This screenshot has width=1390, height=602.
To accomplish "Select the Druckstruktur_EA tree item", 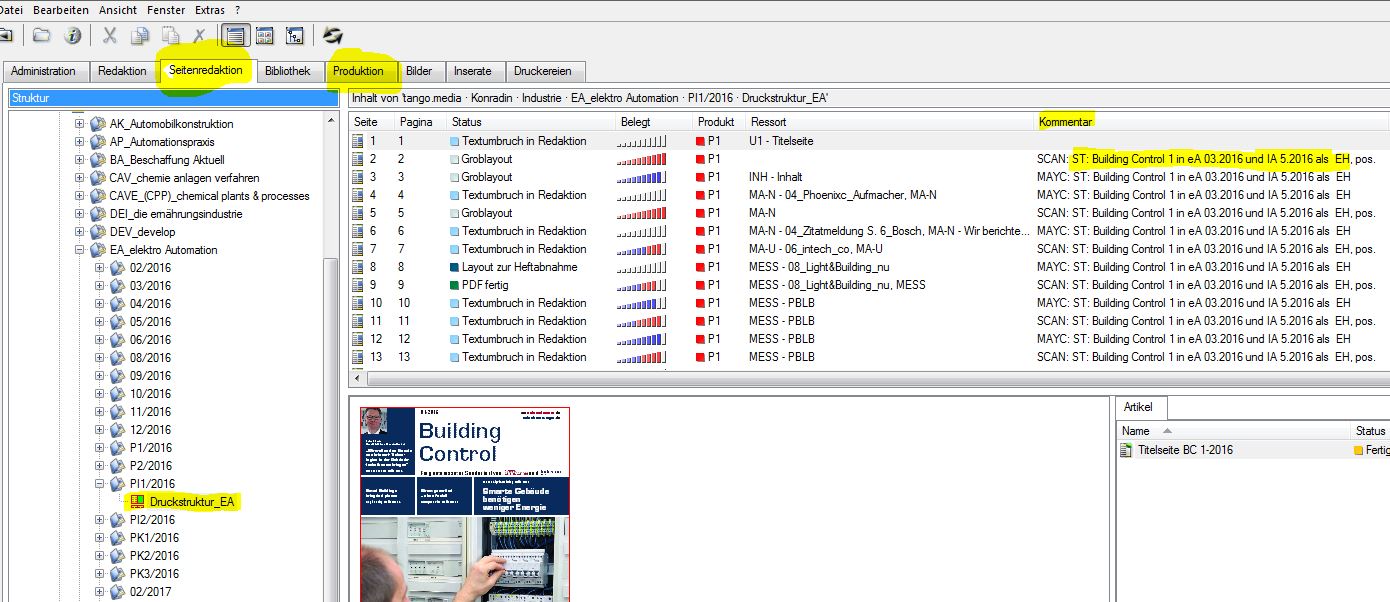I will [x=191, y=502].
